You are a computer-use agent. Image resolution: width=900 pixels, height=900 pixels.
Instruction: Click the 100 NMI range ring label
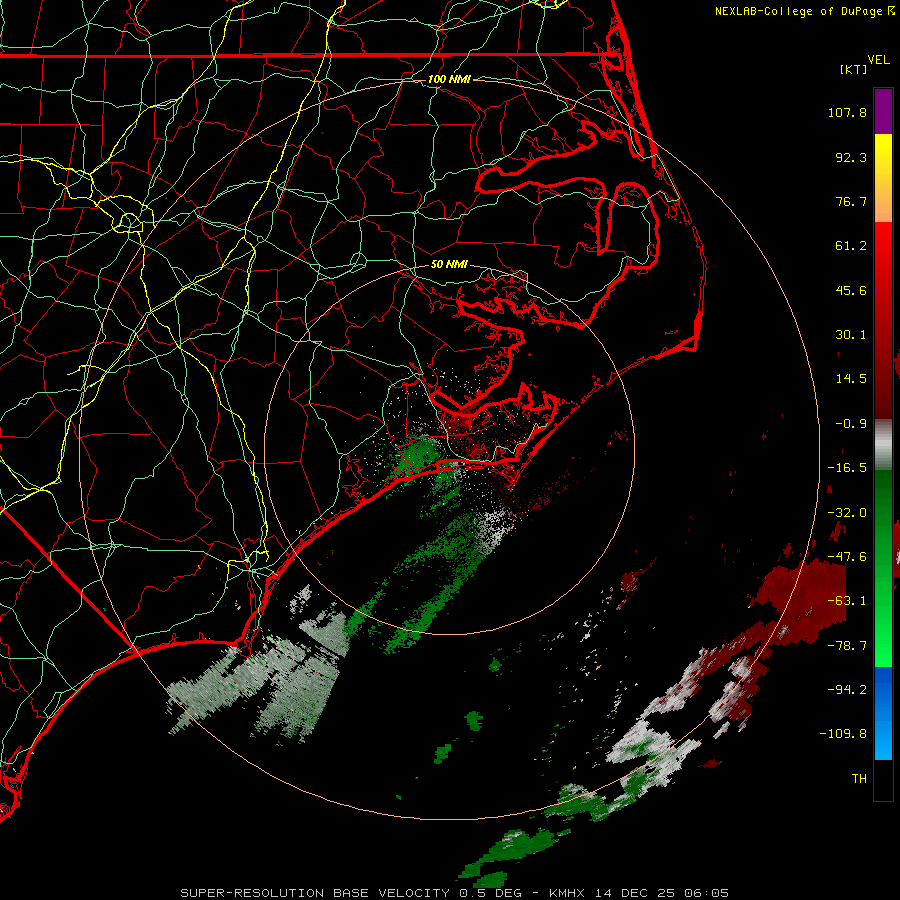[449, 79]
